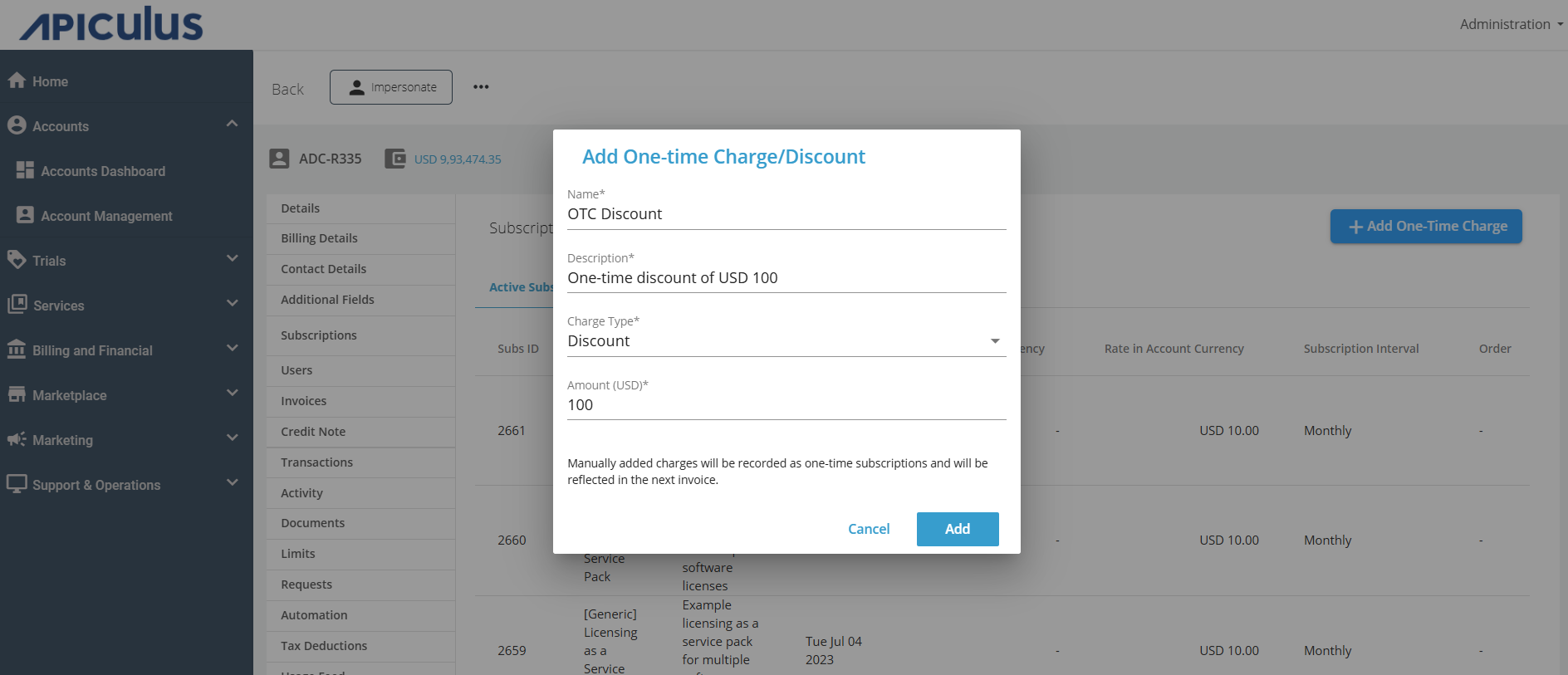Viewport: 1568px width, 675px height.
Task: Expand the Marketplace menu chevron
Action: click(x=232, y=393)
